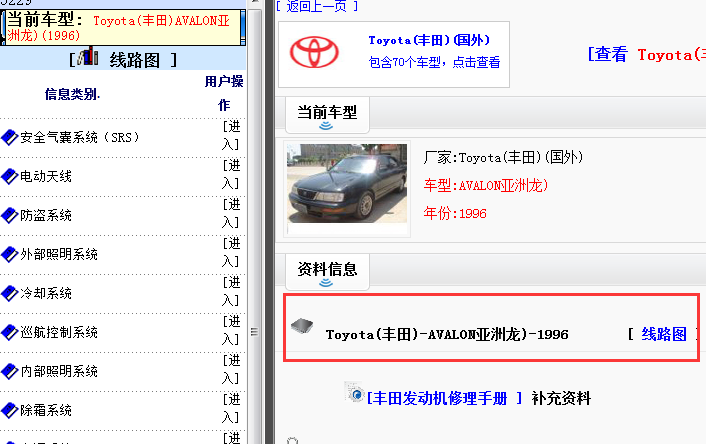706x444 pixels.
Task: Open the 资料信息 tab
Action: click(327, 272)
